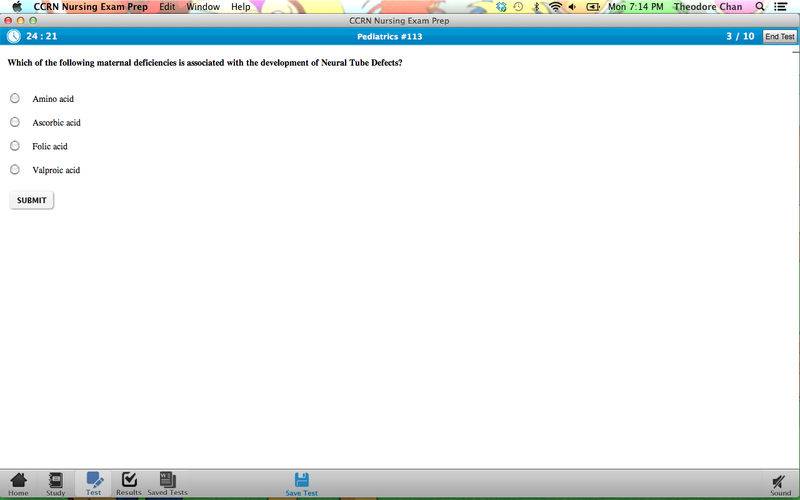Select the Ascorbic acid answer
The image size is (800, 500).
pyautogui.click(x=15, y=122)
